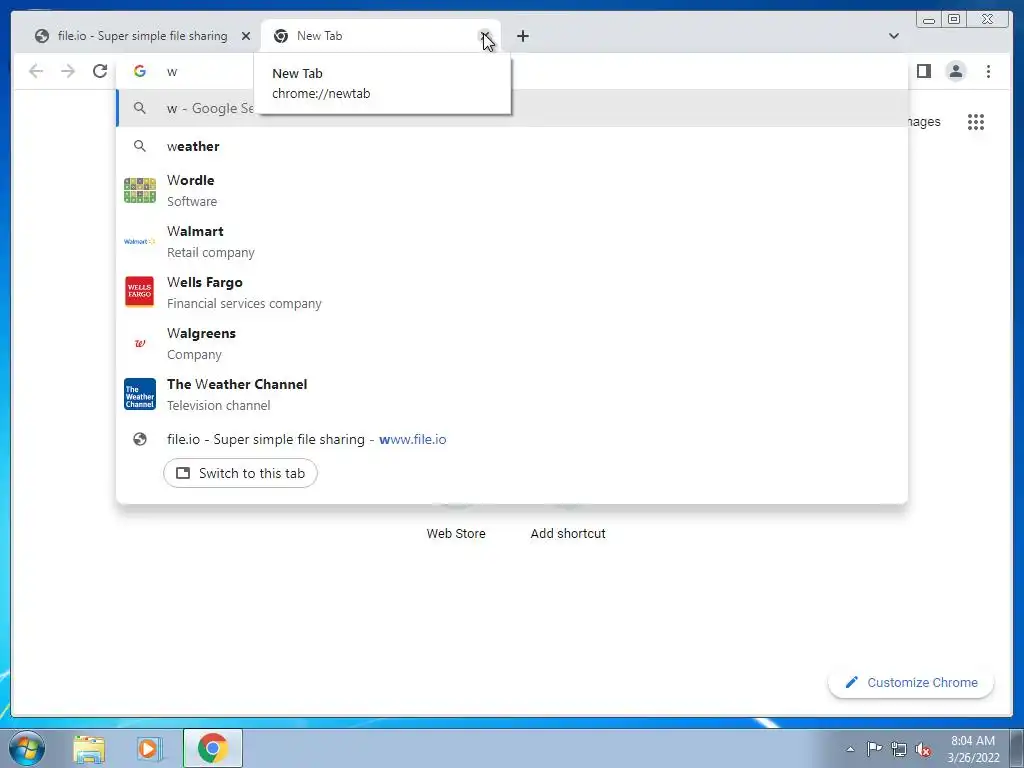Image resolution: width=1024 pixels, height=768 pixels.
Task: Open Windows Explorer from taskbar
Action: pos(89,749)
